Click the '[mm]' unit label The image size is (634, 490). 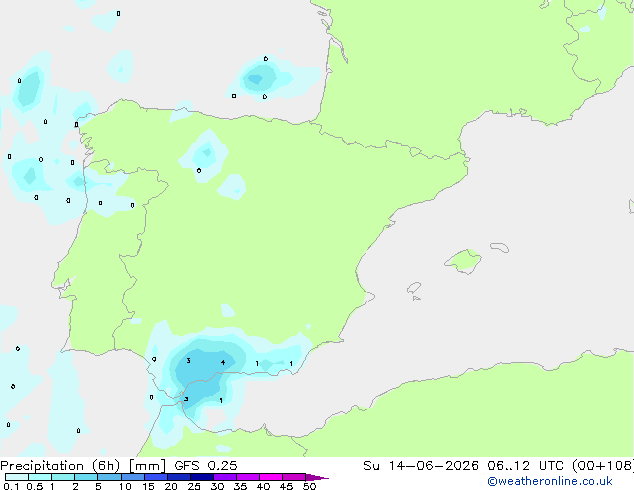pyautogui.click(x=147, y=466)
